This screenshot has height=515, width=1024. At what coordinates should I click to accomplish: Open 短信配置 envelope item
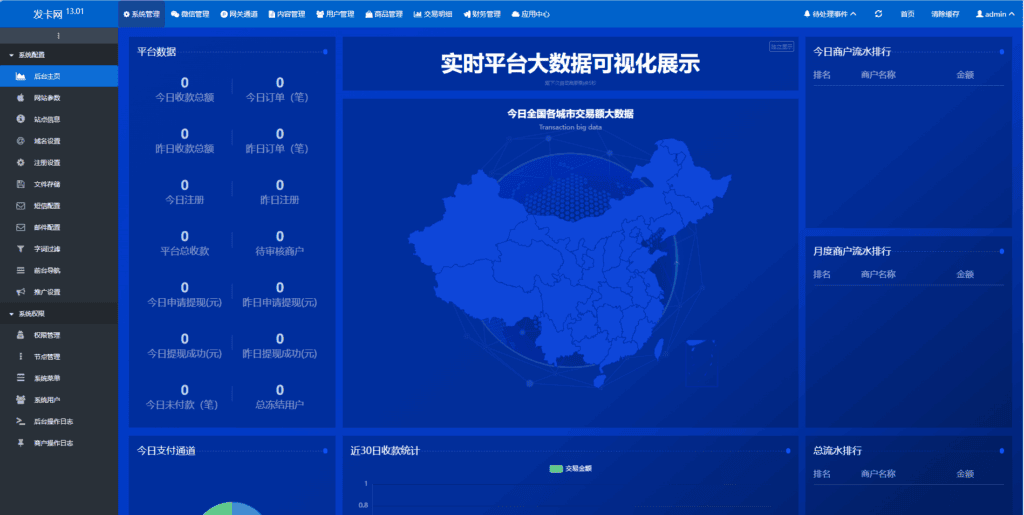tap(59, 206)
